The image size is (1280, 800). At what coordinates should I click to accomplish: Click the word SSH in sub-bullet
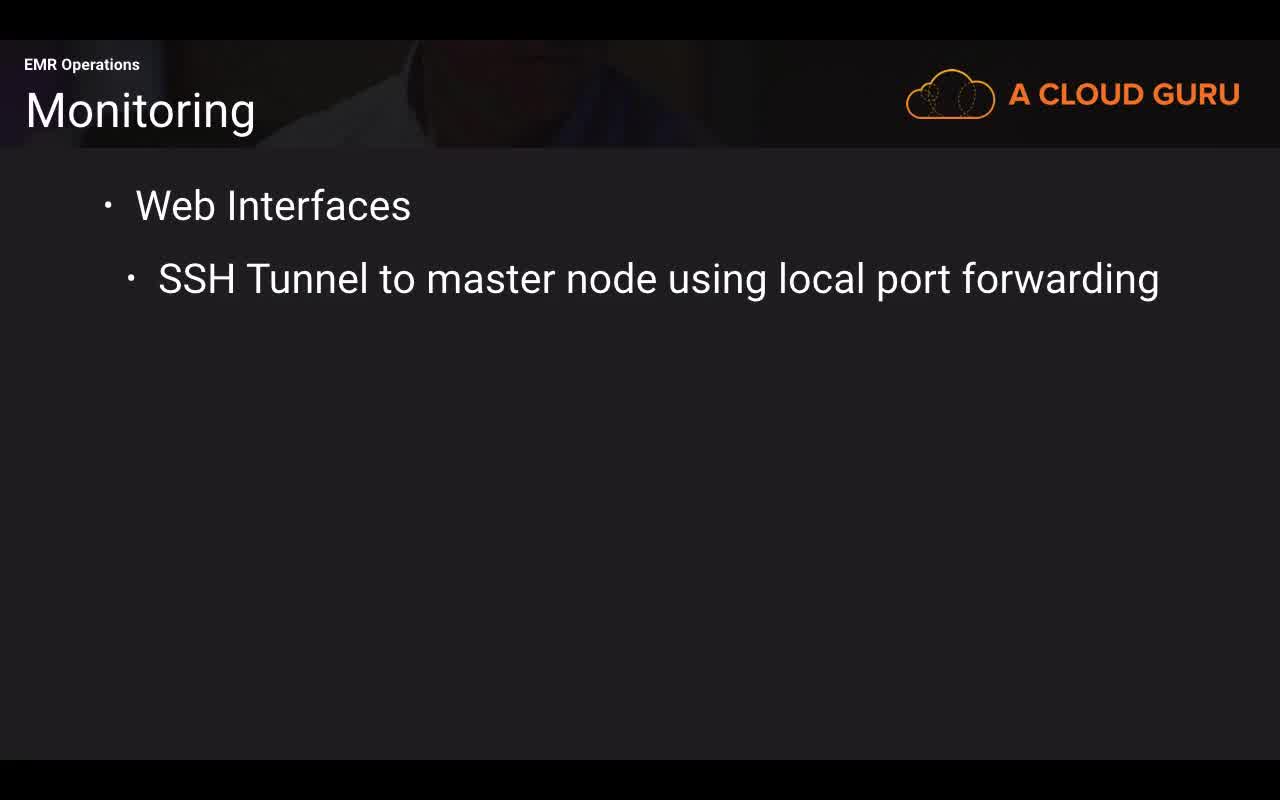click(x=196, y=279)
